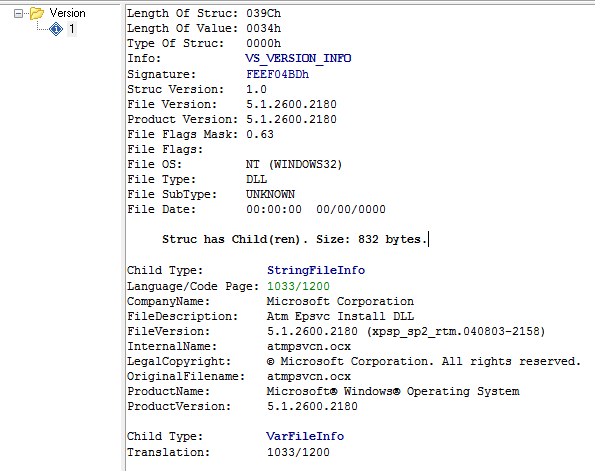Click the File Date value
This screenshot has width=595, height=471.
tap(316, 210)
